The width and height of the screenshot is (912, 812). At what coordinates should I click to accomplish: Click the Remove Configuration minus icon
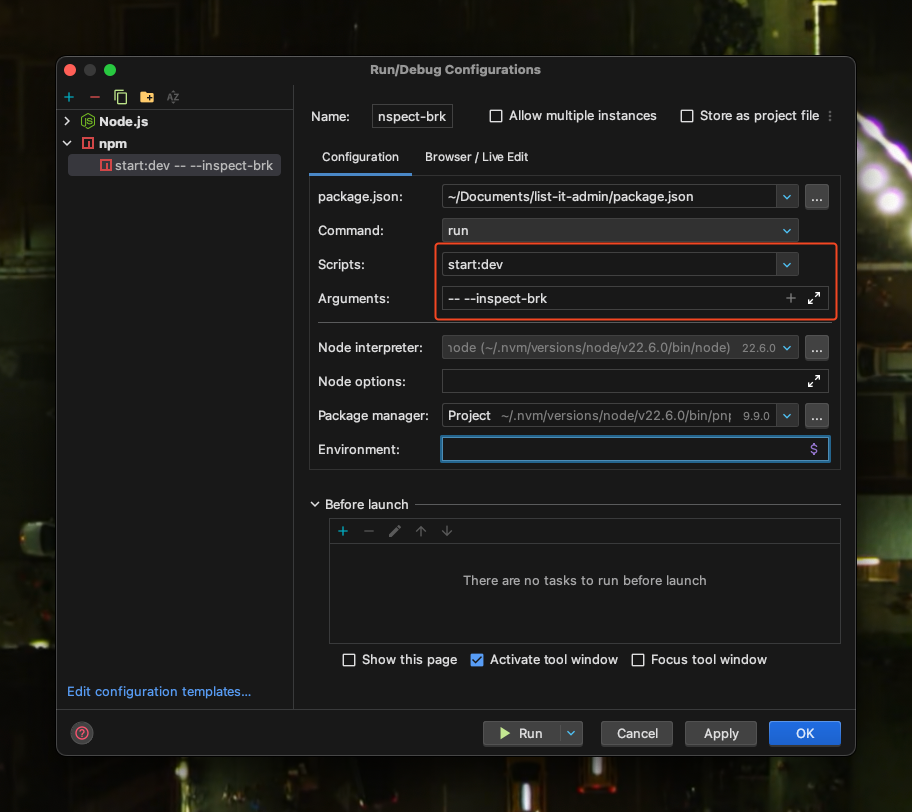pyautogui.click(x=95, y=97)
